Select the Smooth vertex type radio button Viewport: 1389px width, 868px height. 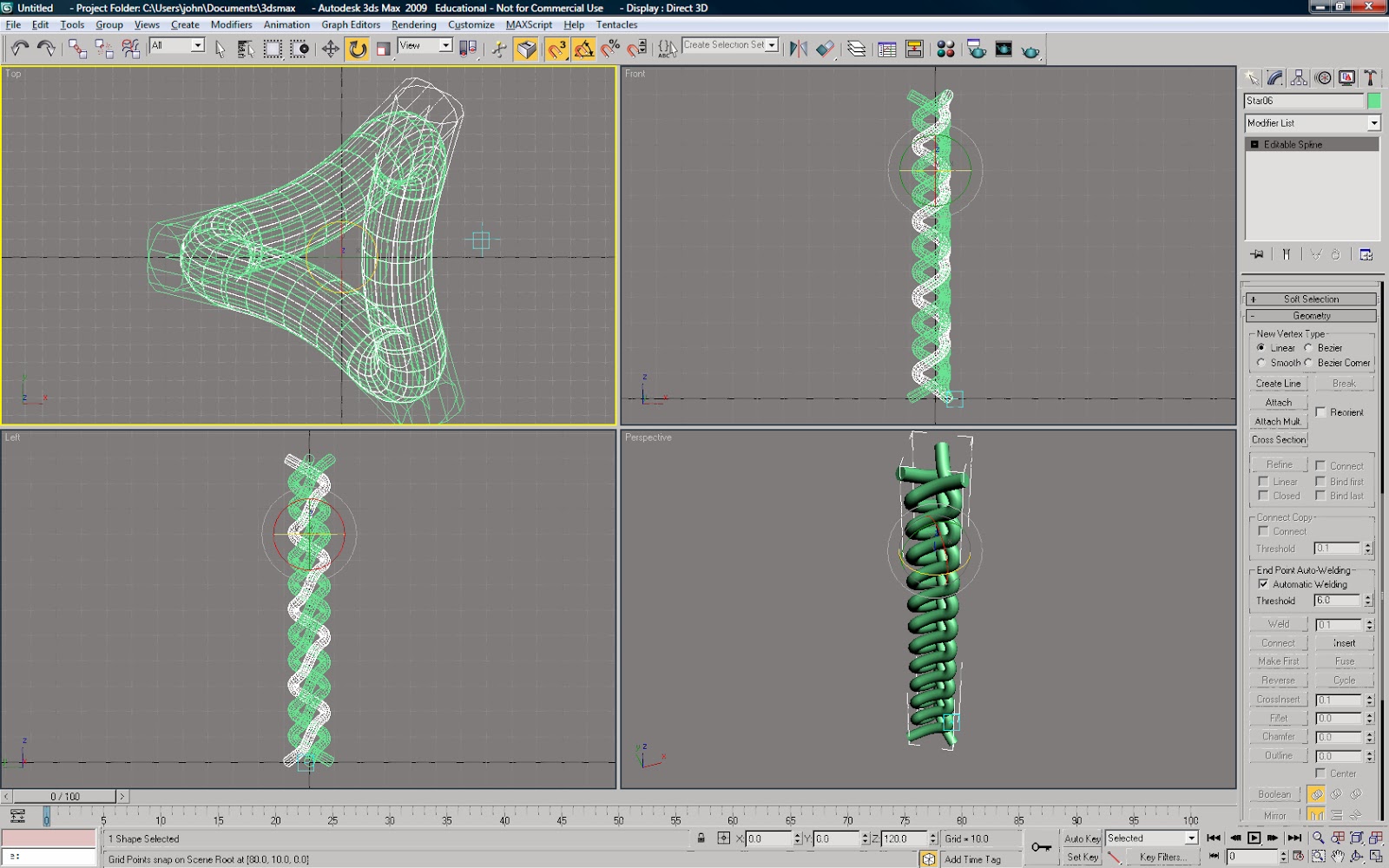1263,363
